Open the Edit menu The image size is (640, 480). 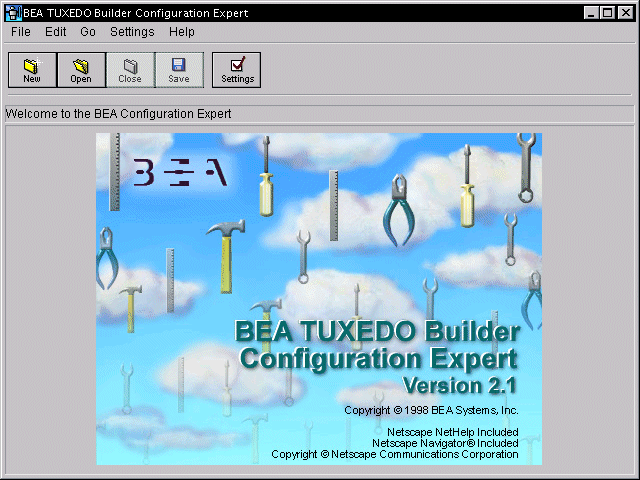click(56, 32)
